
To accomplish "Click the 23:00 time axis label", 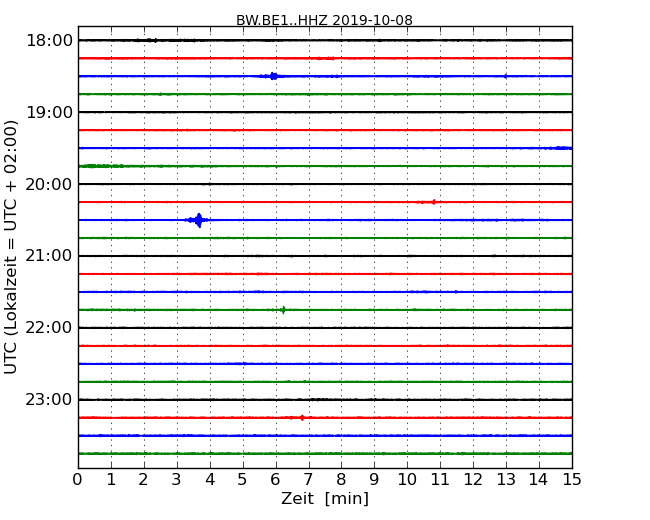I will click(x=49, y=399).
